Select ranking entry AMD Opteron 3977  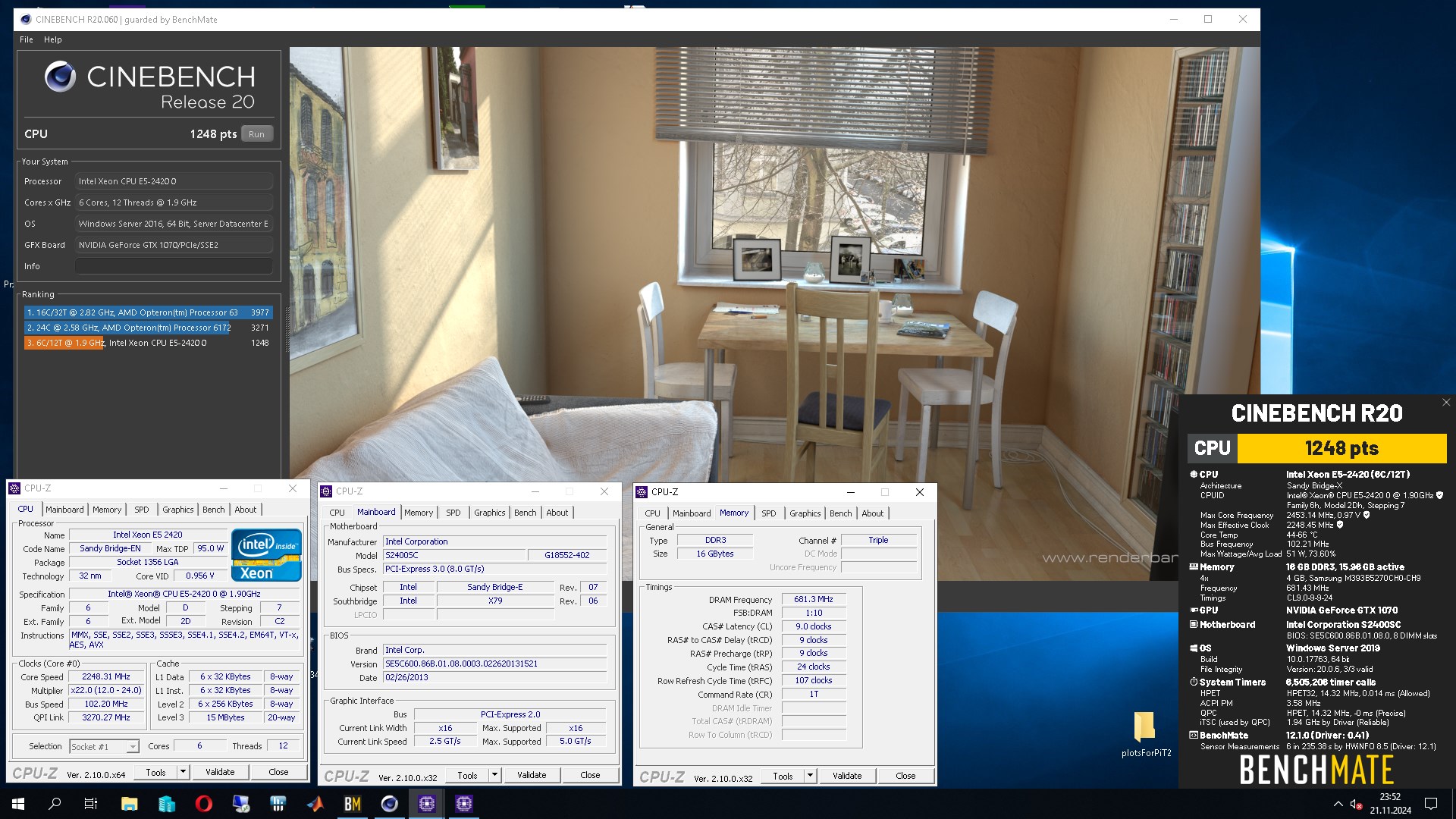click(148, 312)
